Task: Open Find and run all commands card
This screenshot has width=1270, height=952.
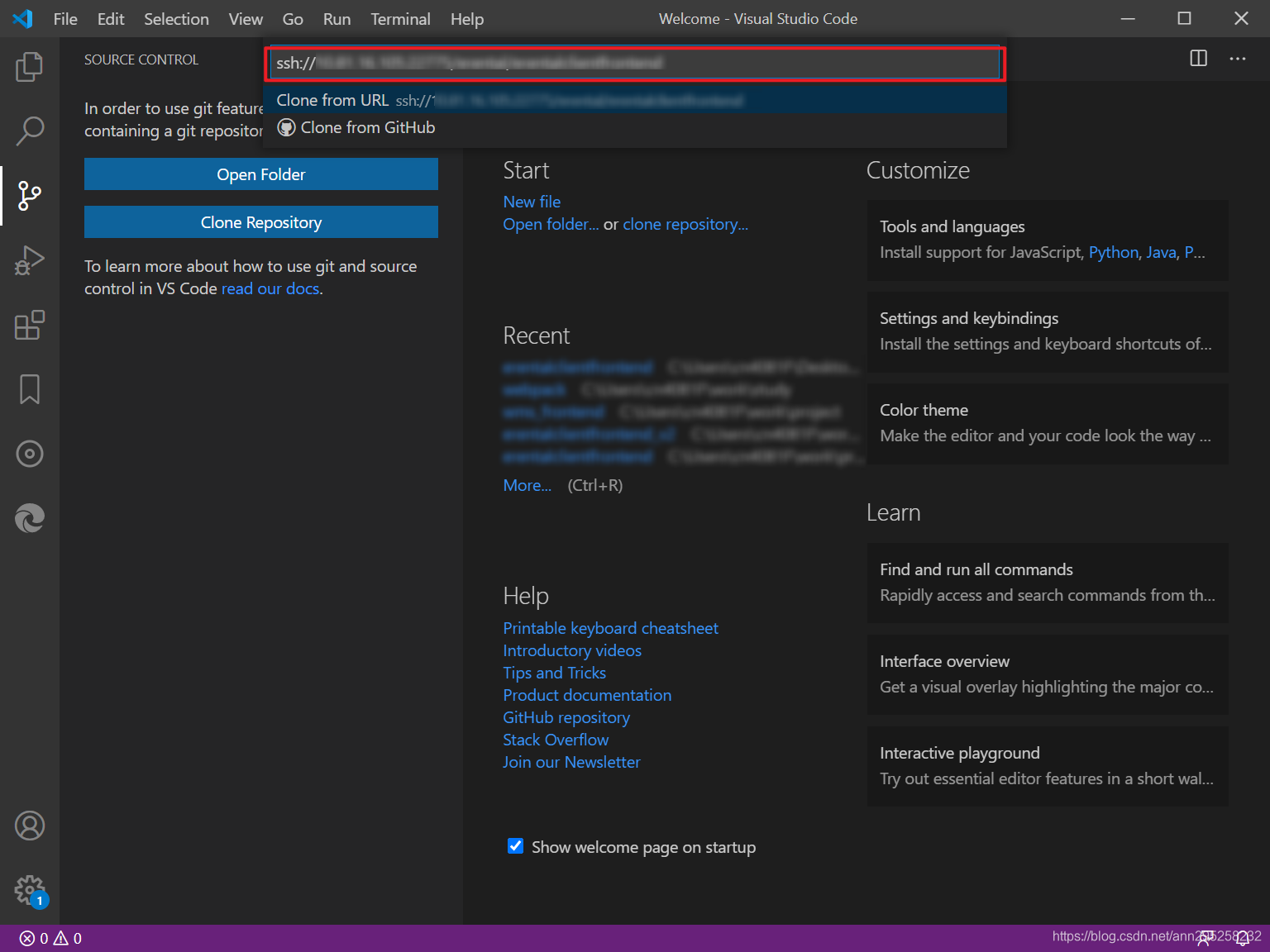Action: pyautogui.click(x=1048, y=583)
